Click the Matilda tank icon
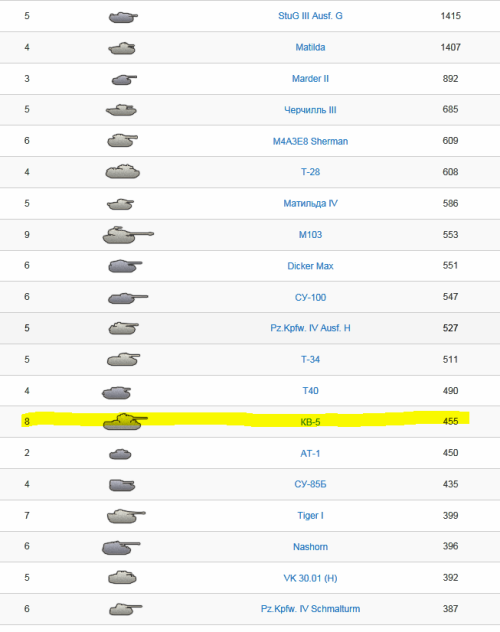This screenshot has width=500, height=632. pos(122,48)
